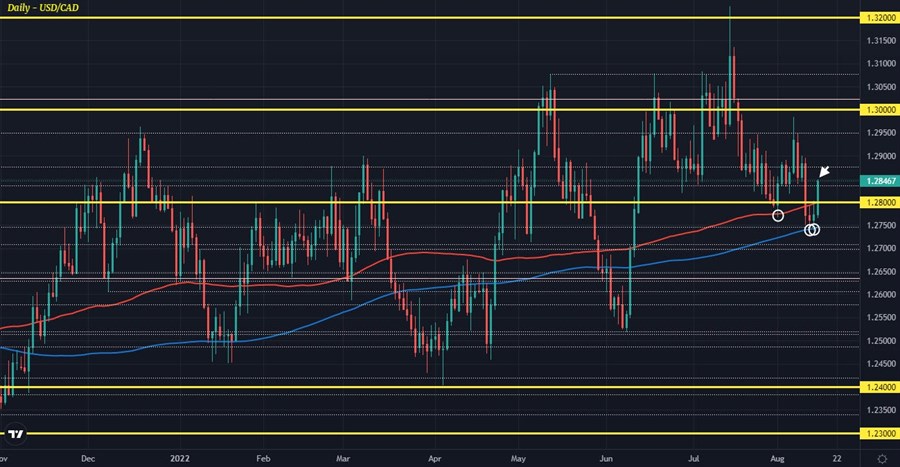Click the Aug label on time axis
900x467 pixels.
click(x=777, y=458)
